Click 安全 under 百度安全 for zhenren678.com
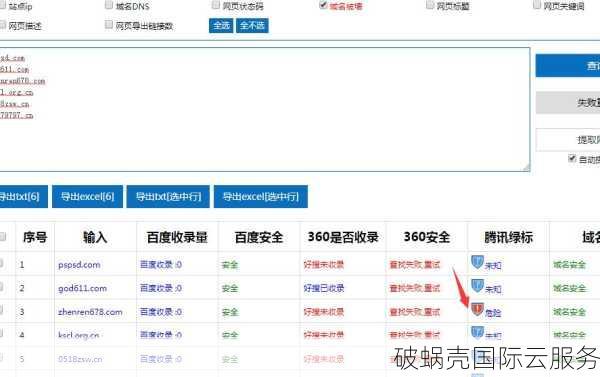The image size is (600, 377). 230,312
